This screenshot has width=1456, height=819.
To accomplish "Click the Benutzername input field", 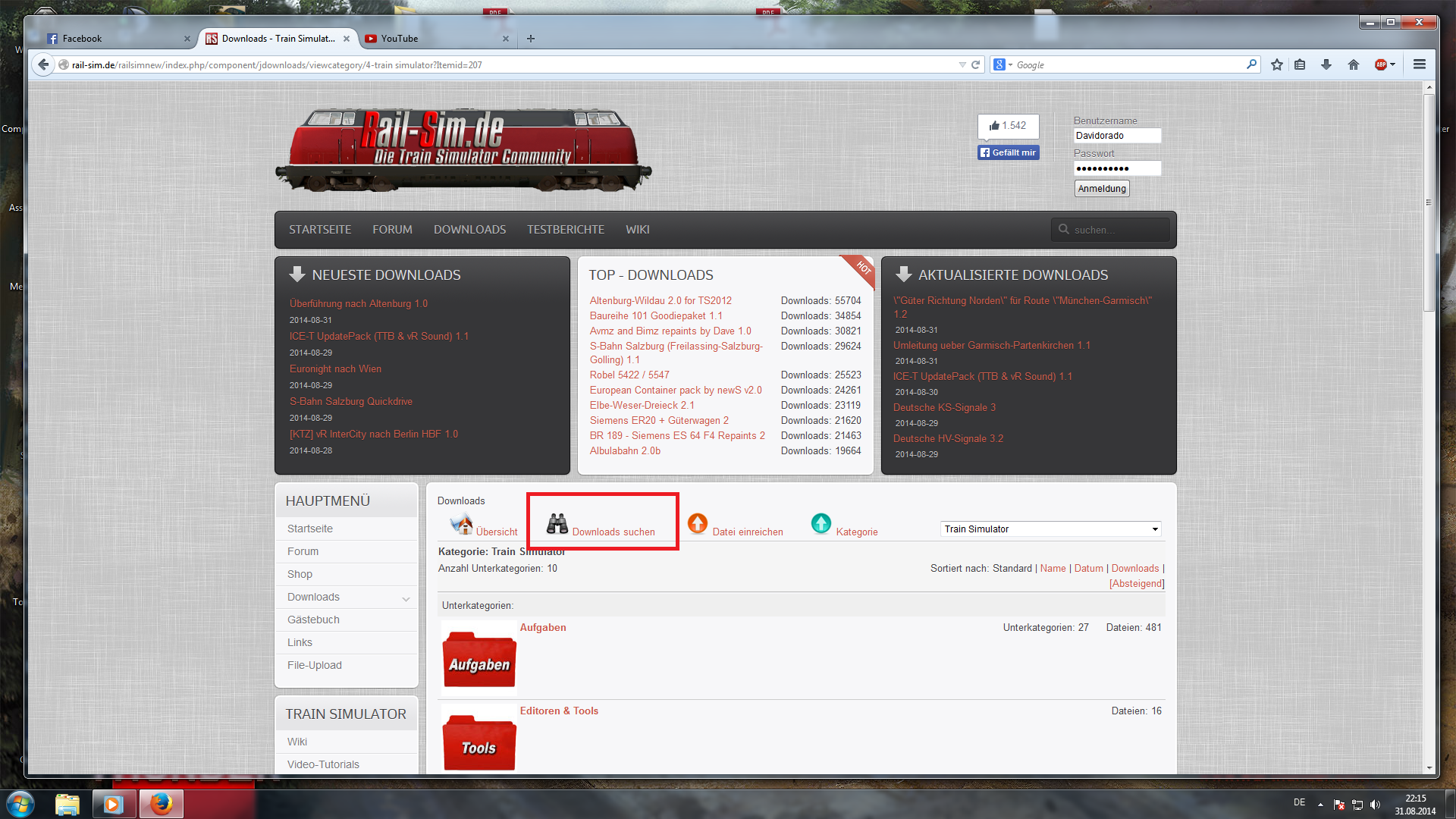I will (x=1117, y=136).
